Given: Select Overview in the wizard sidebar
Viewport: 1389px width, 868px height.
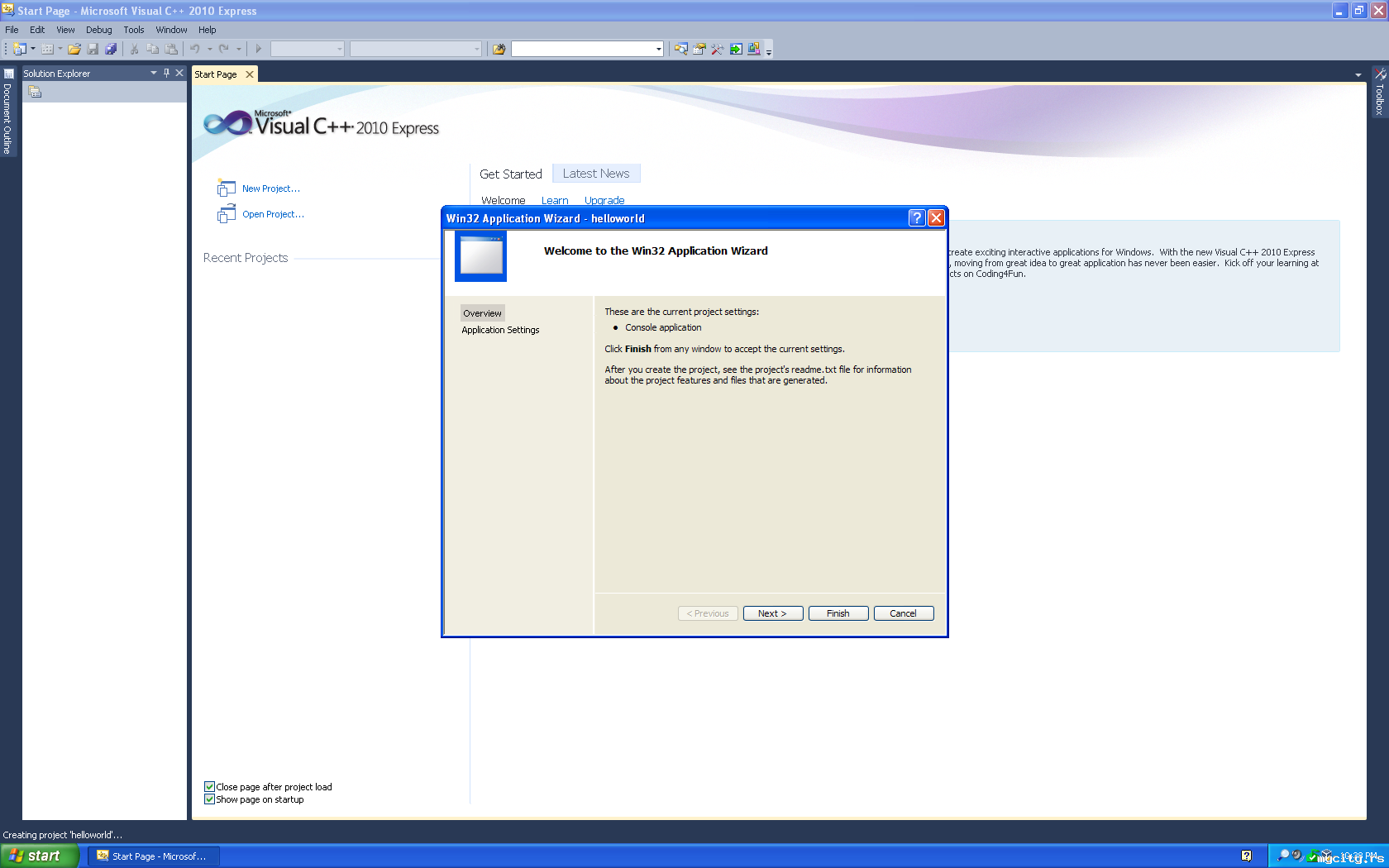Looking at the screenshot, I should coord(482,313).
